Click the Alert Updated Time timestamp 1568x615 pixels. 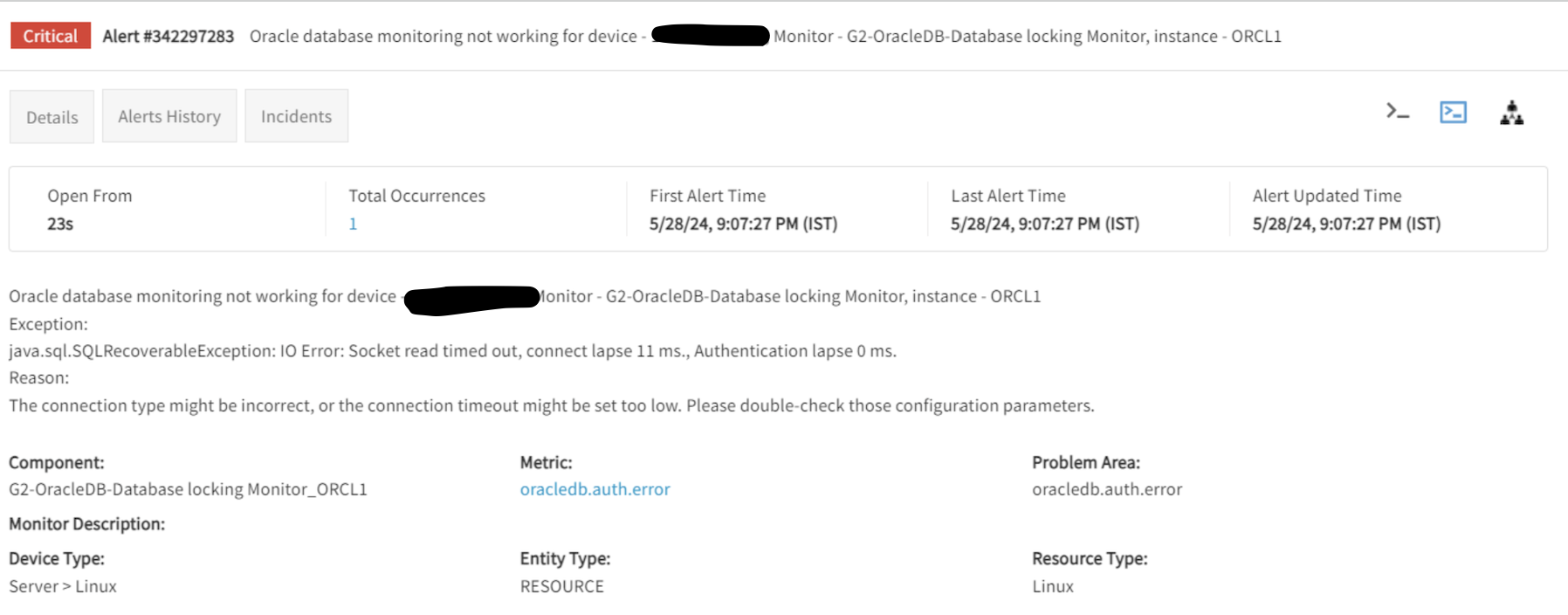(x=1345, y=224)
